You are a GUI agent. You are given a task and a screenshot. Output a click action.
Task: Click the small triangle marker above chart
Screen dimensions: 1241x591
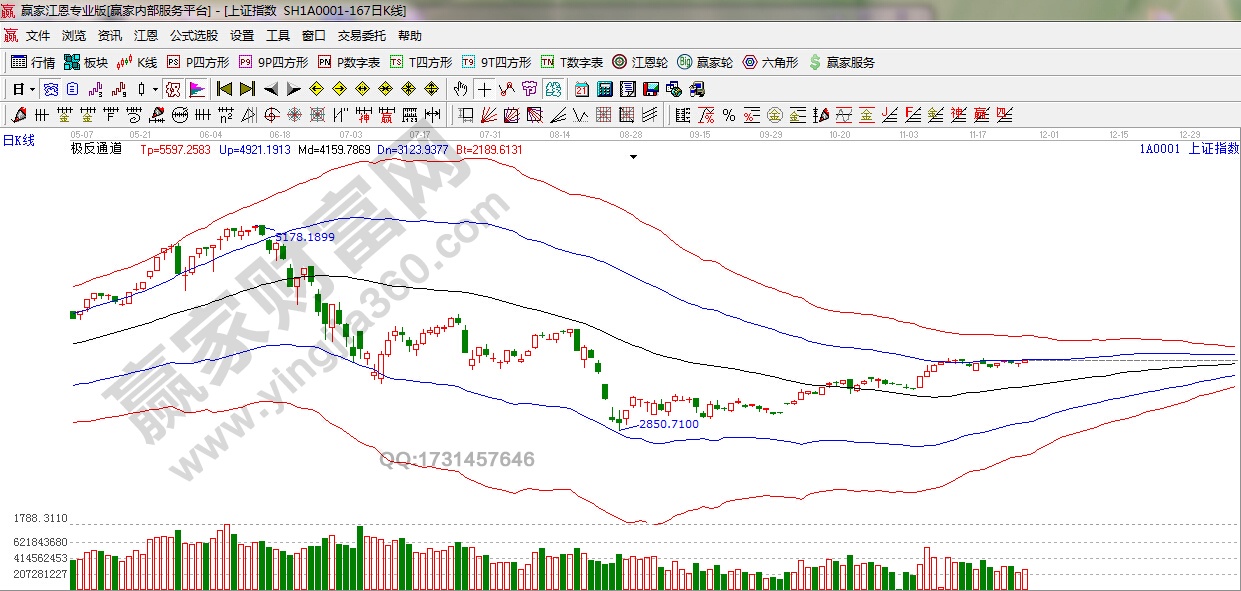pyautogui.click(x=633, y=157)
